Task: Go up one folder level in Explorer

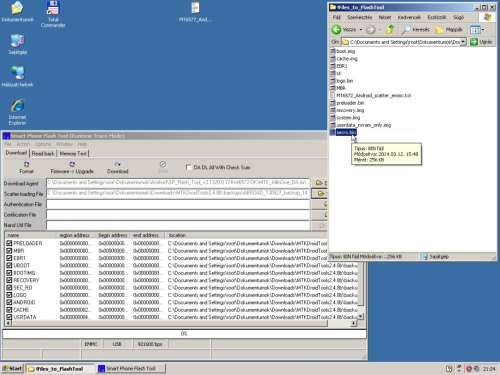Action: pos(390,30)
